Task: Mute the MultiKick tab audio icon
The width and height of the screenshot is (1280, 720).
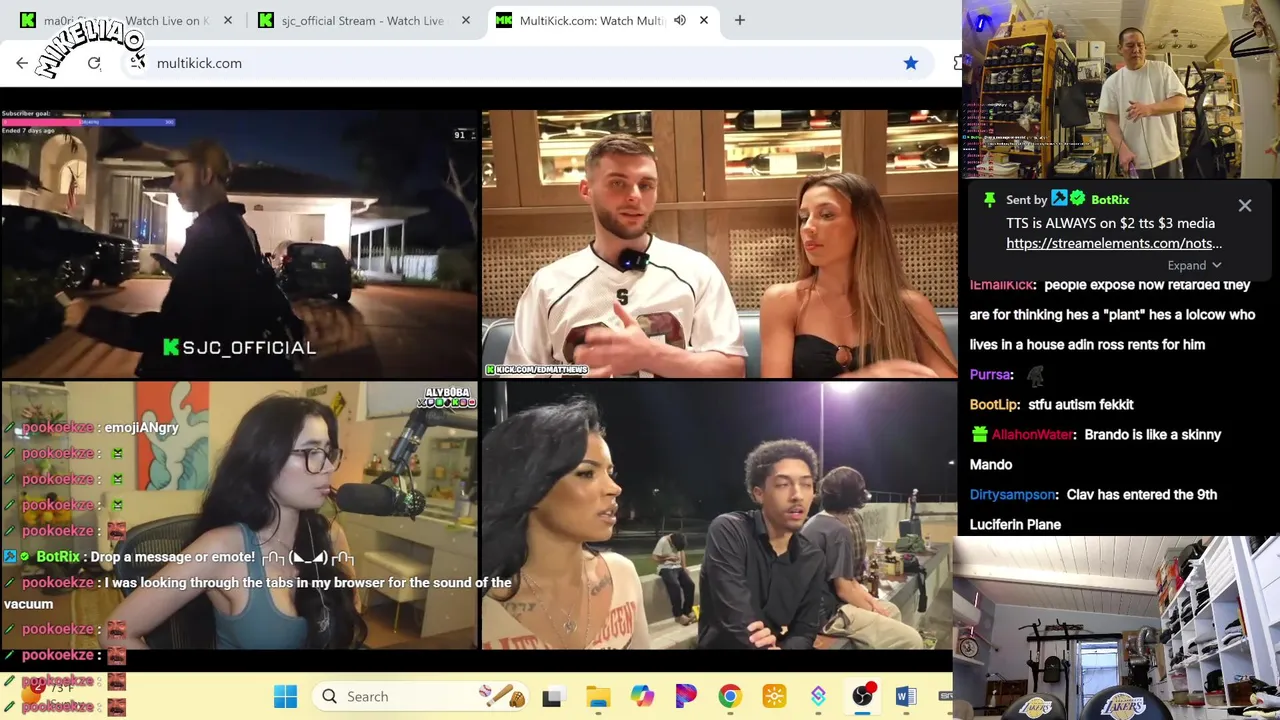Action: click(680, 20)
